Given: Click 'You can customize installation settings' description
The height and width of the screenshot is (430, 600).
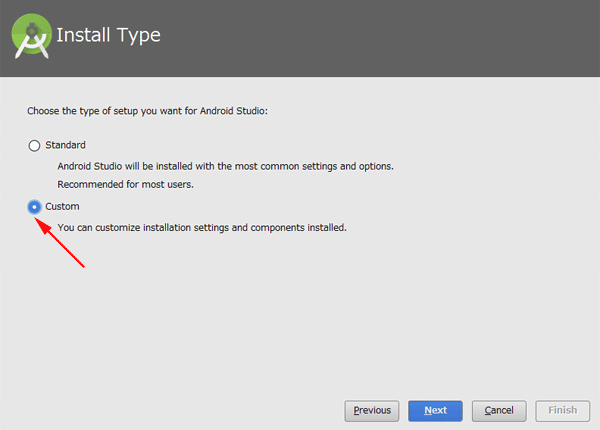Looking at the screenshot, I should point(202,228).
